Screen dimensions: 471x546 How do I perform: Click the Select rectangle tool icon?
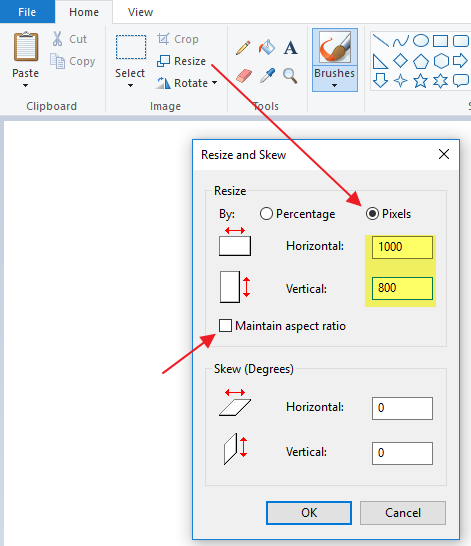pos(131,47)
